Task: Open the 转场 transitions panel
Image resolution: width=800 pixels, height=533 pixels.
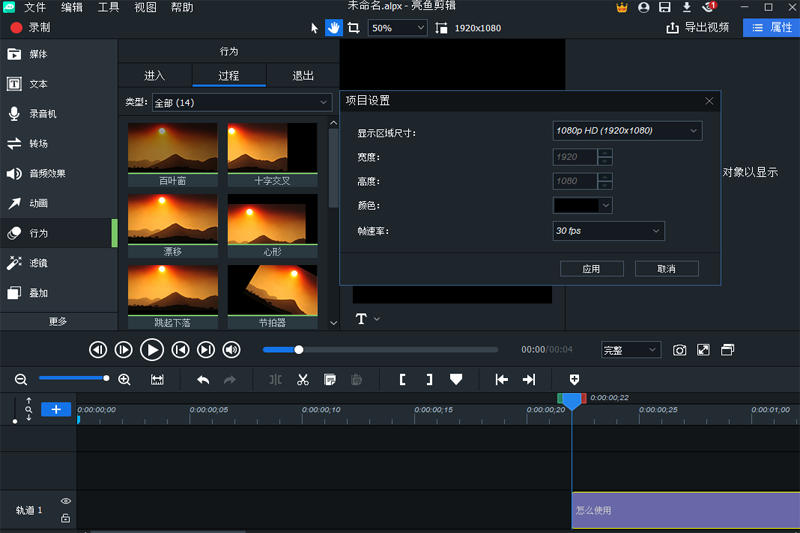Action: [x=38, y=143]
